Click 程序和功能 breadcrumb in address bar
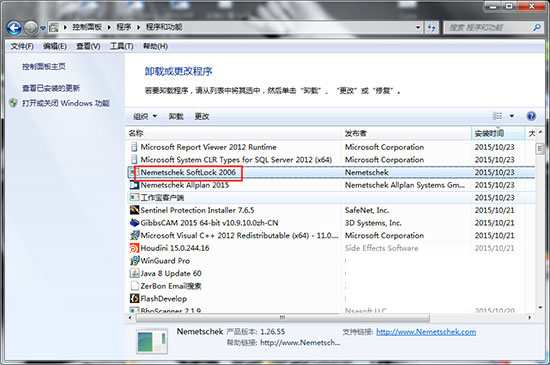Viewport: 550px width, 365px height. pyautogui.click(x=164, y=27)
